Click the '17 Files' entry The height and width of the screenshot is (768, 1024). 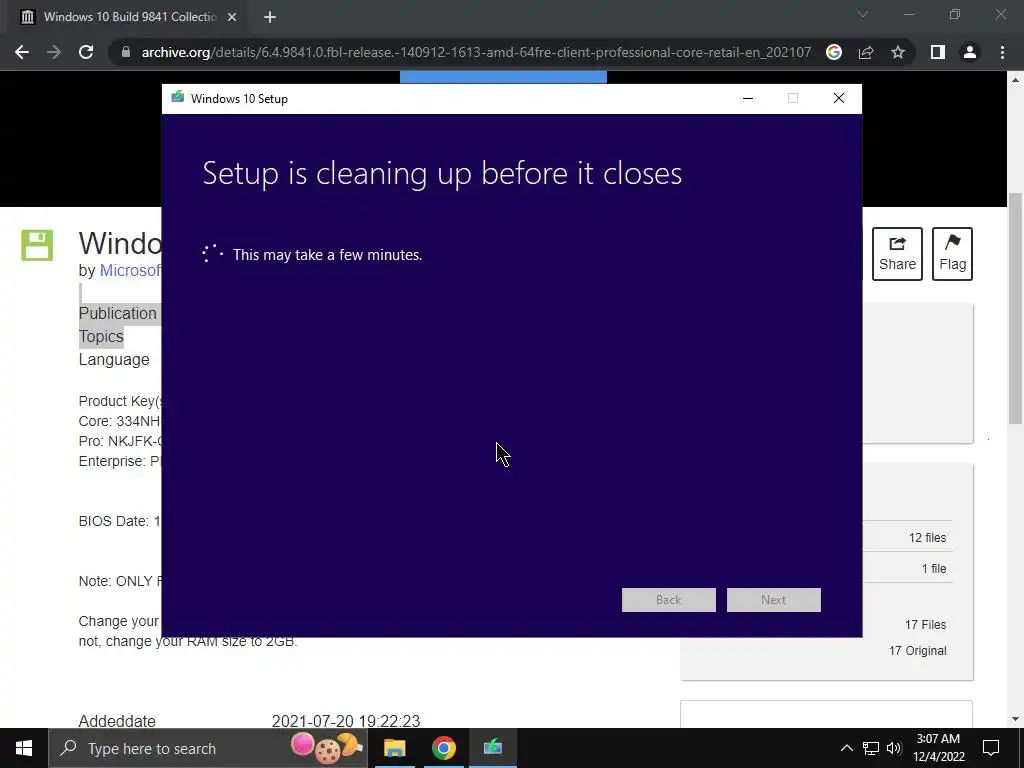tap(925, 624)
